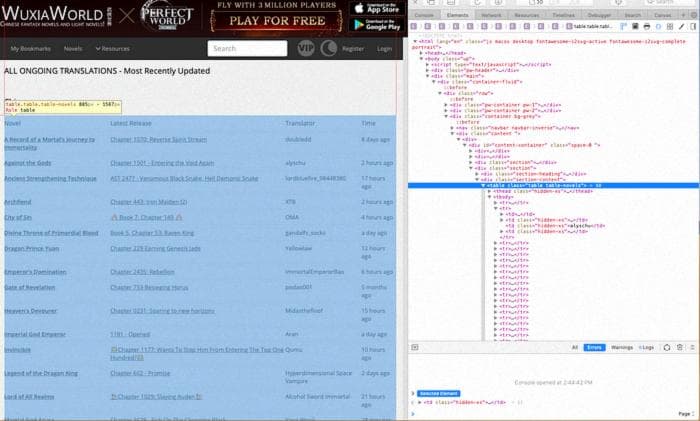The image size is (700, 421).
Task: Open the Against the Gods novel link
Action: [x=28, y=163]
